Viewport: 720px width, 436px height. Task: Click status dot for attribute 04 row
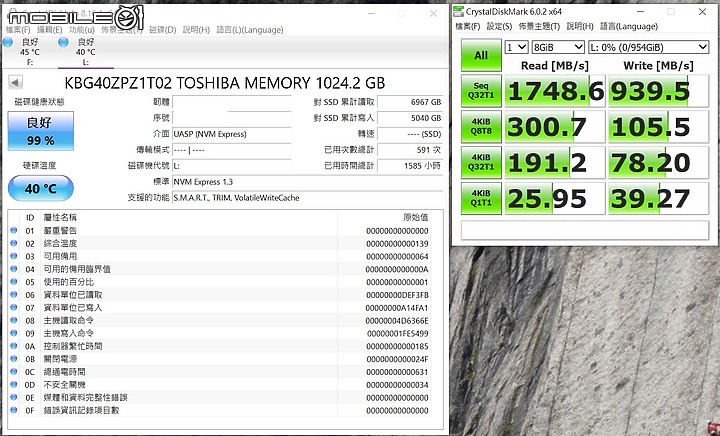[14, 269]
